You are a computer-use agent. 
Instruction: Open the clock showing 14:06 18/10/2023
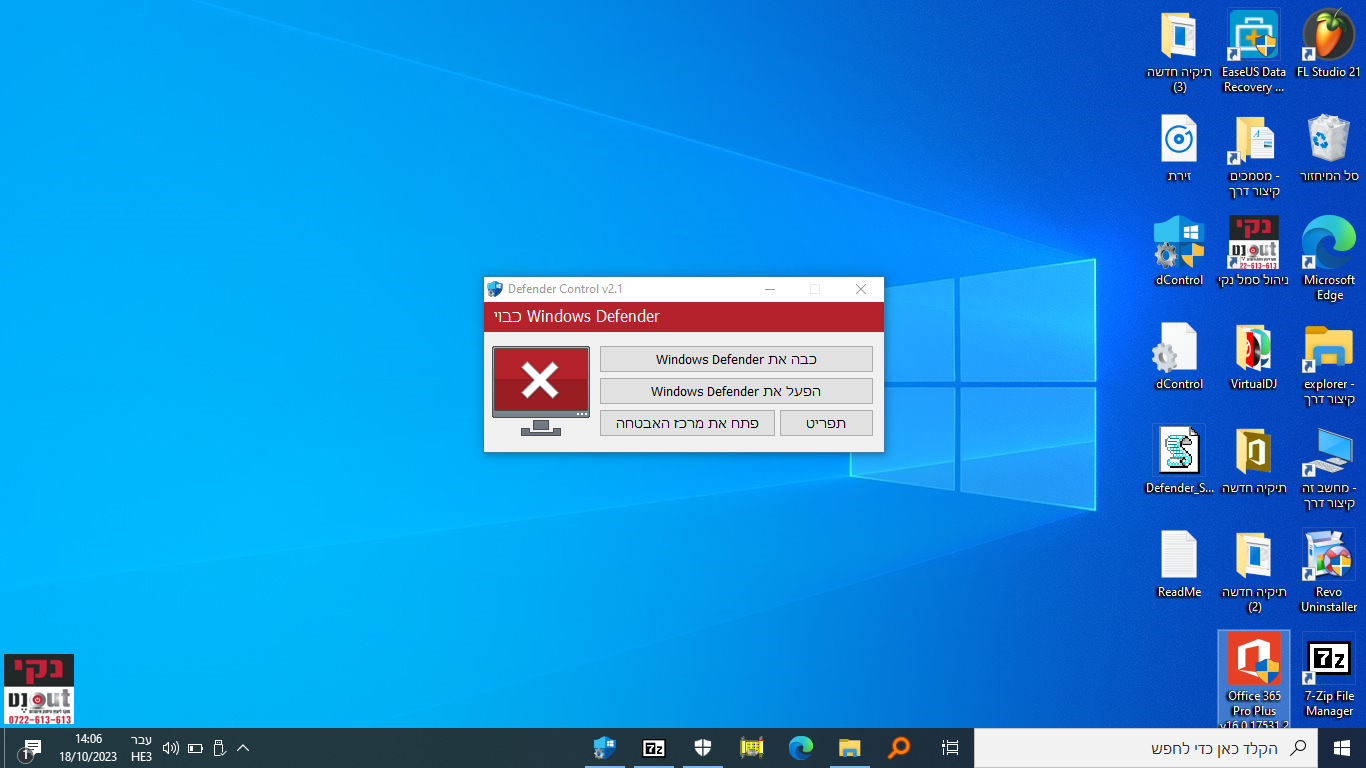point(88,748)
